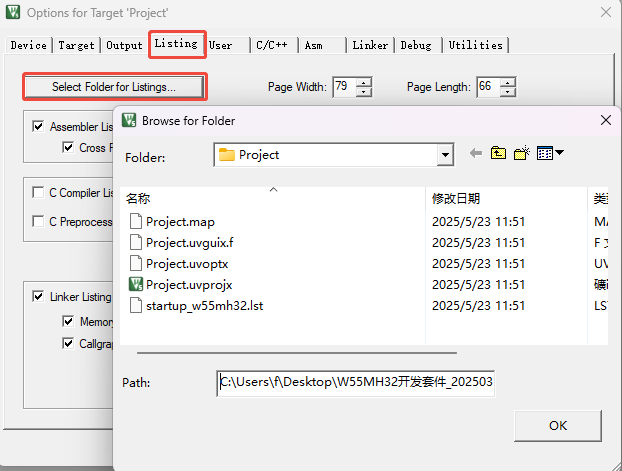This screenshot has width=622, height=471.
Task: Click the back arrow in Browse dialog
Action: pyautogui.click(x=475, y=154)
